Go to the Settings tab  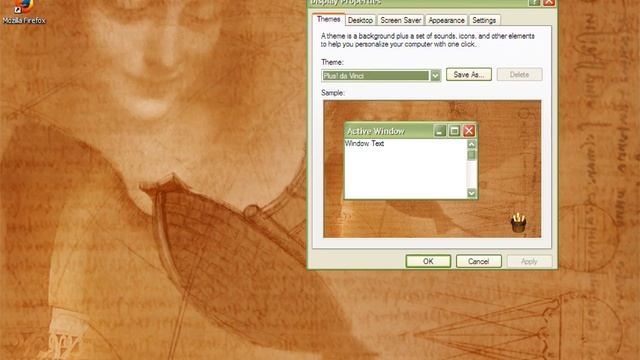[x=484, y=20]
